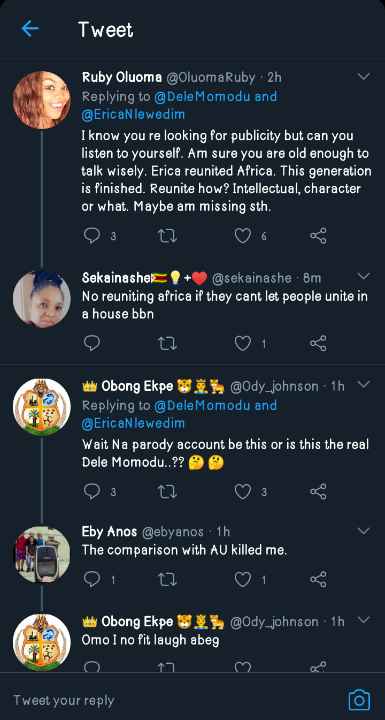The width and height of the screenshot is (385, 720).
Task: Share Eby Anos's tweet
Action: pyautogui.click(x=318, y=579)
